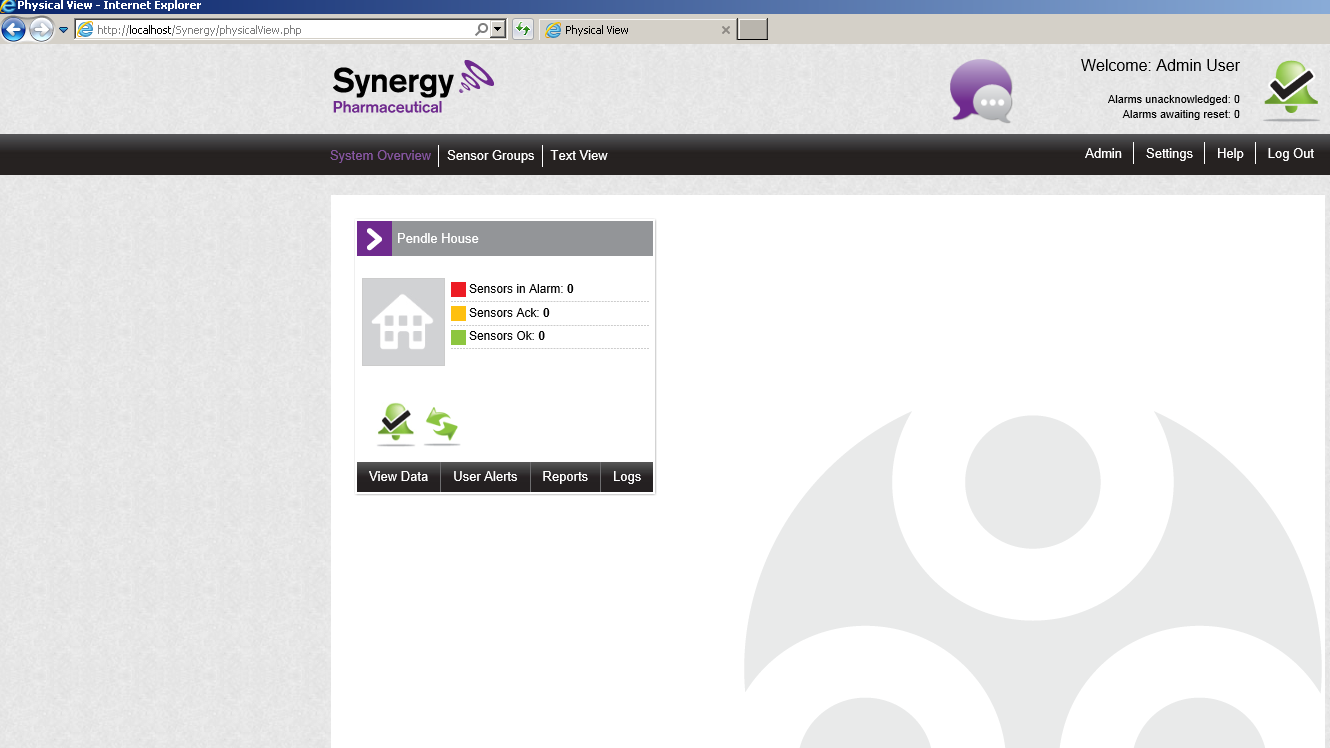
Task: Click the browser back arrow button
Action: coord(14,29)
